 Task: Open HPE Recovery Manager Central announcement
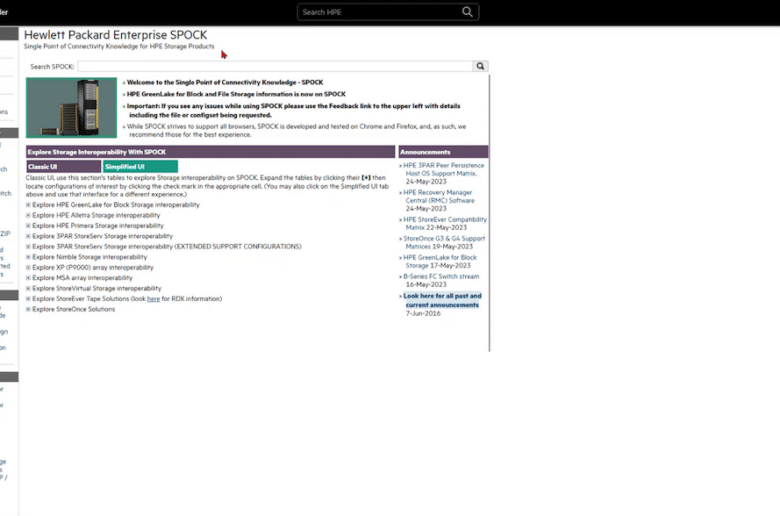[x=439, y=197]
